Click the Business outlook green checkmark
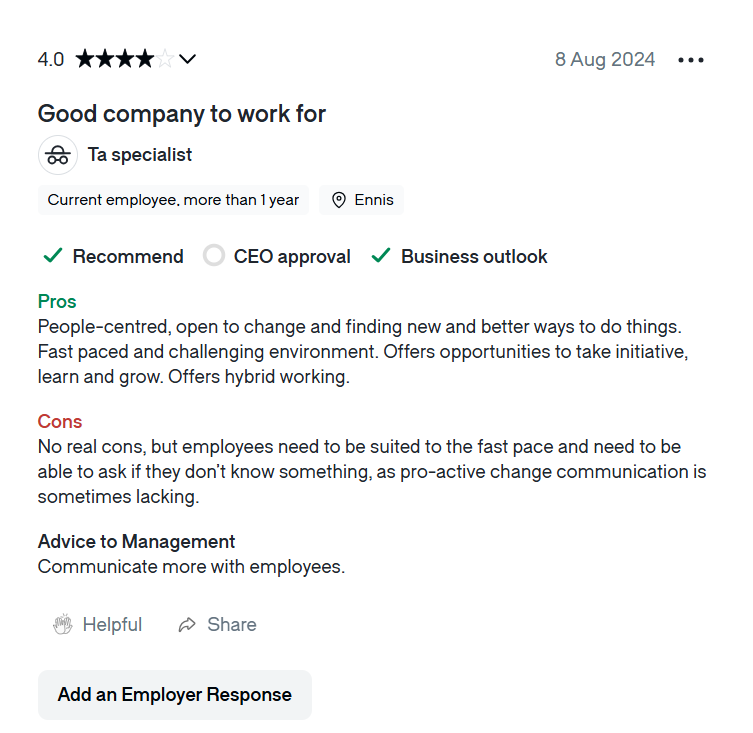Screen dimensions: 753x733 [x=380, y=256]
